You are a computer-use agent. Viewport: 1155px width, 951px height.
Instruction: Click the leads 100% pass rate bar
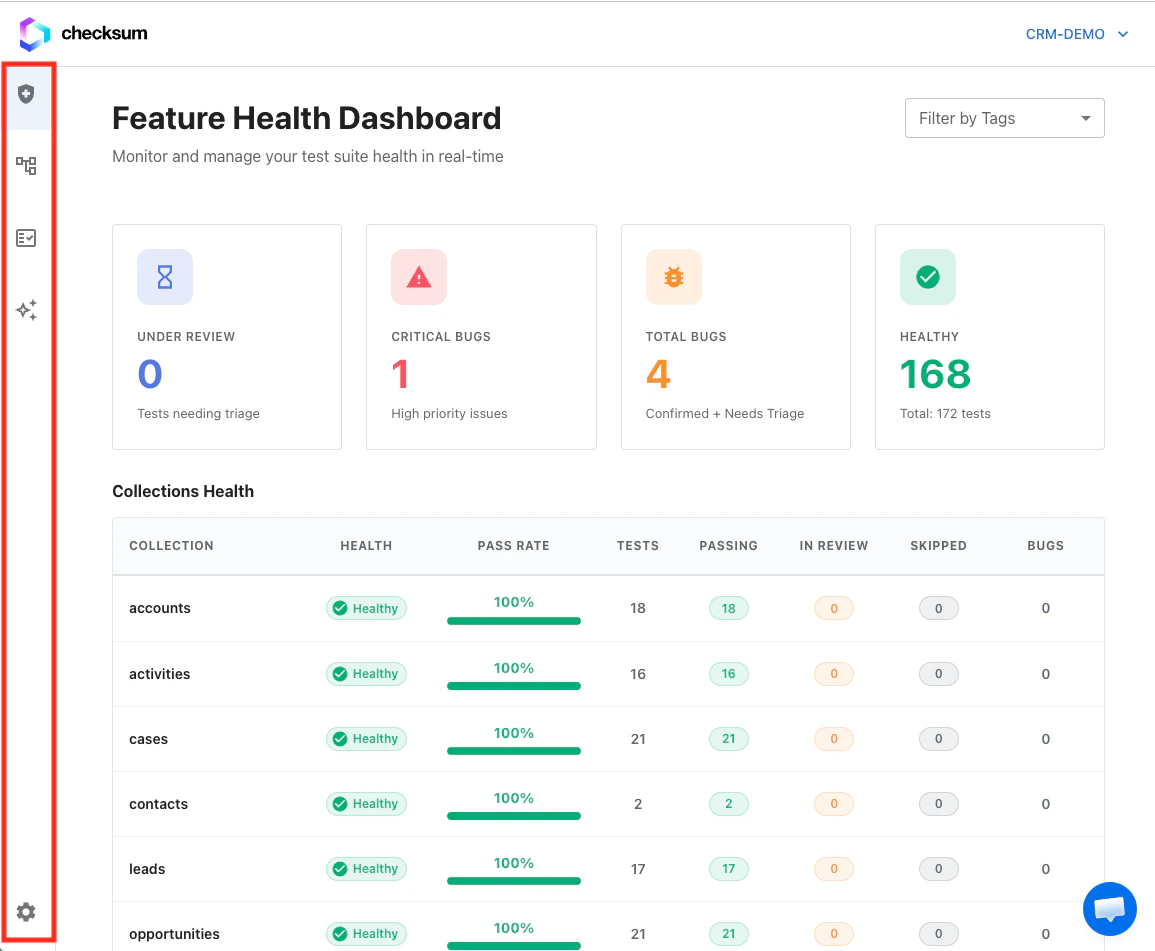click(x=513, y=881)
